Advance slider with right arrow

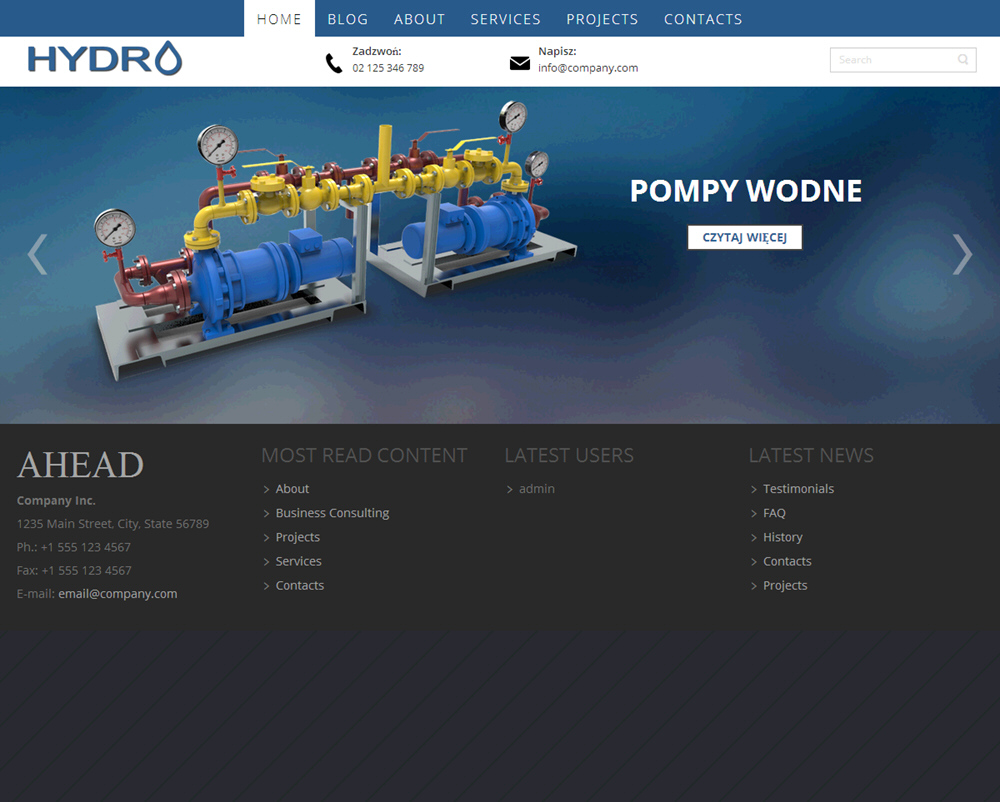point(962,254)
